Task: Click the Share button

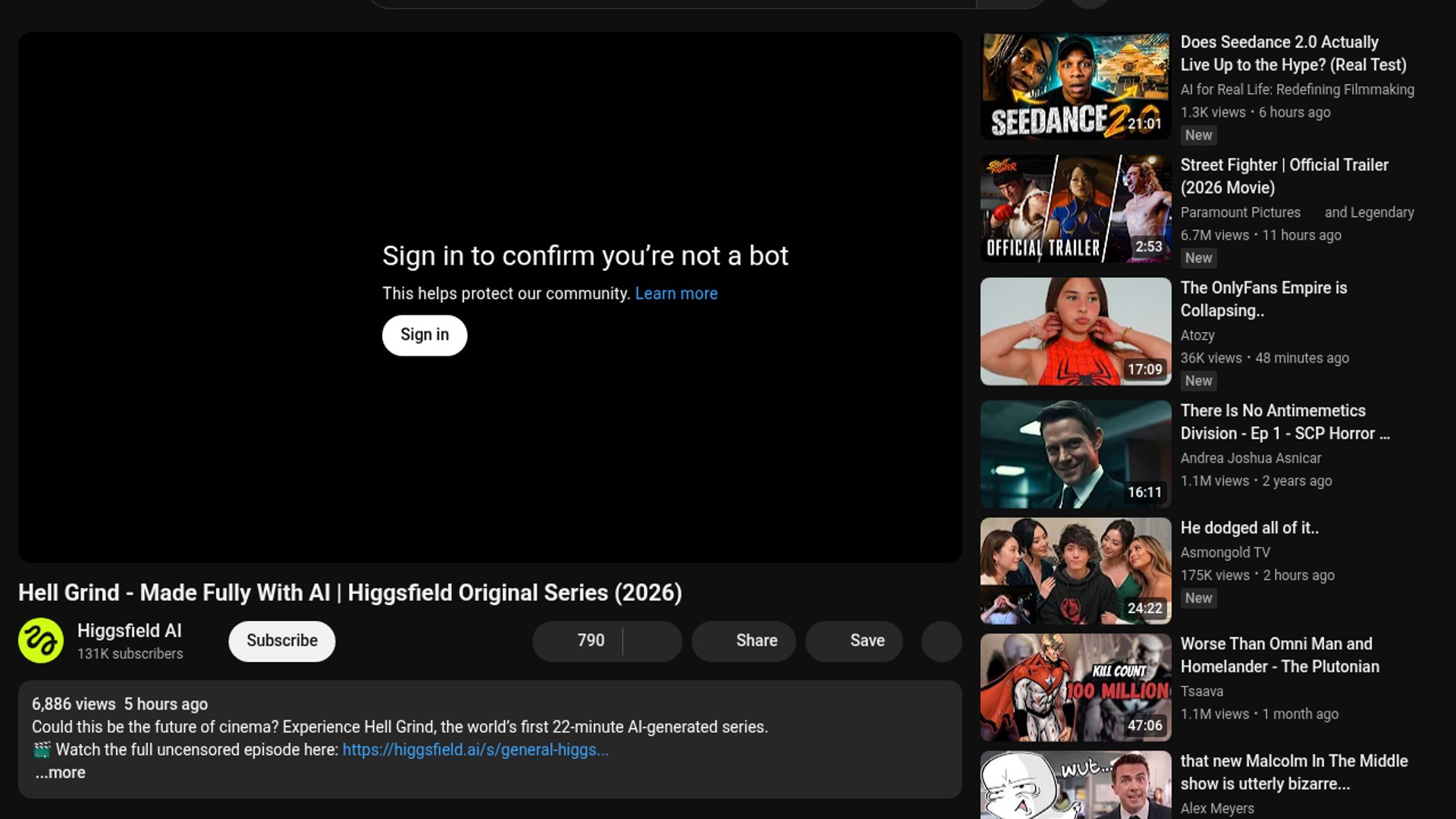Action: click(x=743, y=641)
